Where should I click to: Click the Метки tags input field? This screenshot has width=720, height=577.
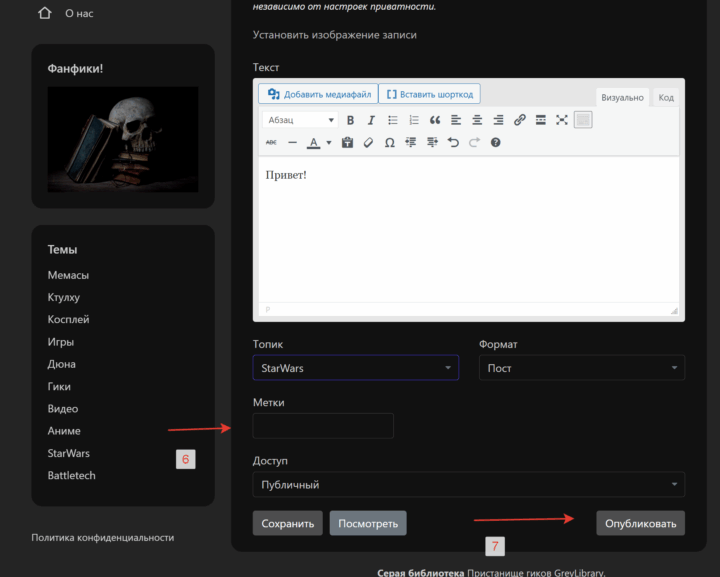323,426
